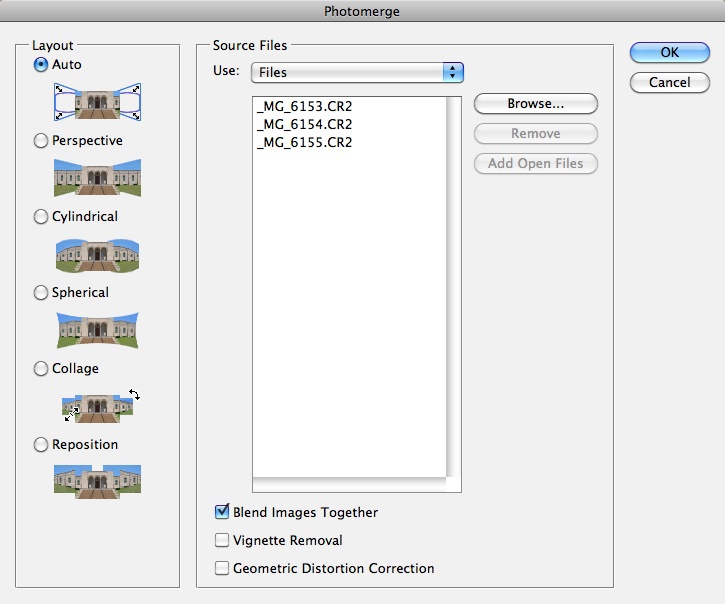Uncheck Blend Images Together
725x604 pixels.
tap(222, 512)
